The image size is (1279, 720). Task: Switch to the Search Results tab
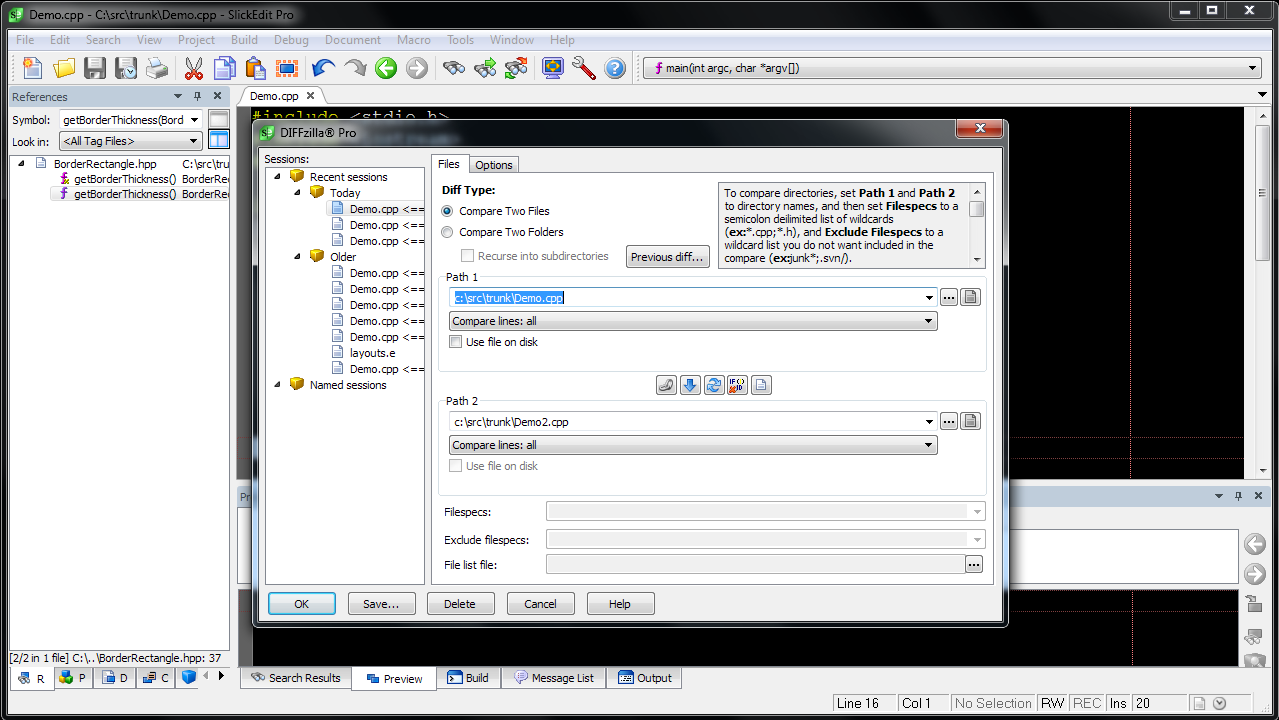296,678
